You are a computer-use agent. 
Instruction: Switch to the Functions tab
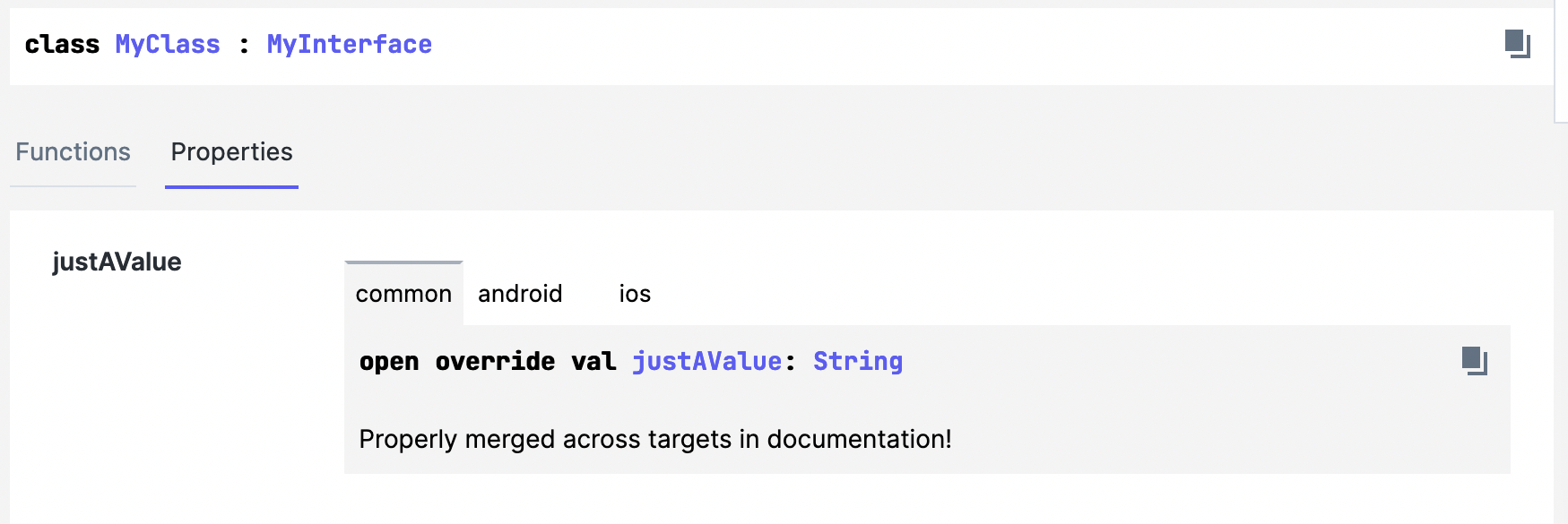72,152
